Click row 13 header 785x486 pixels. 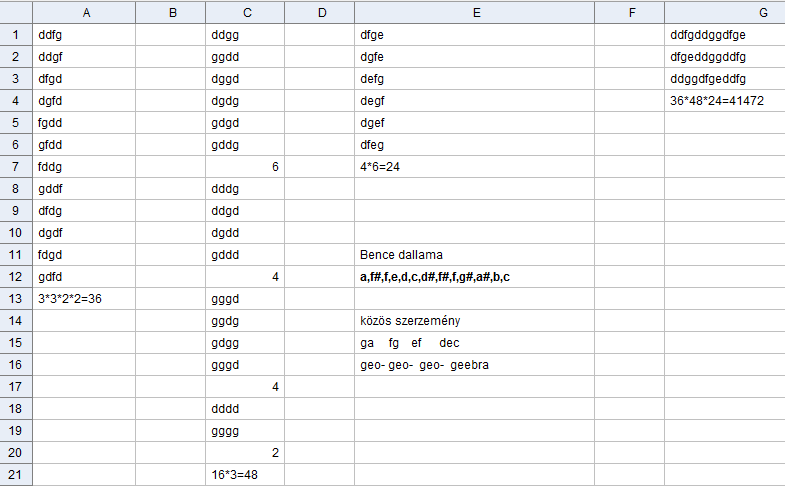(16, 298)
